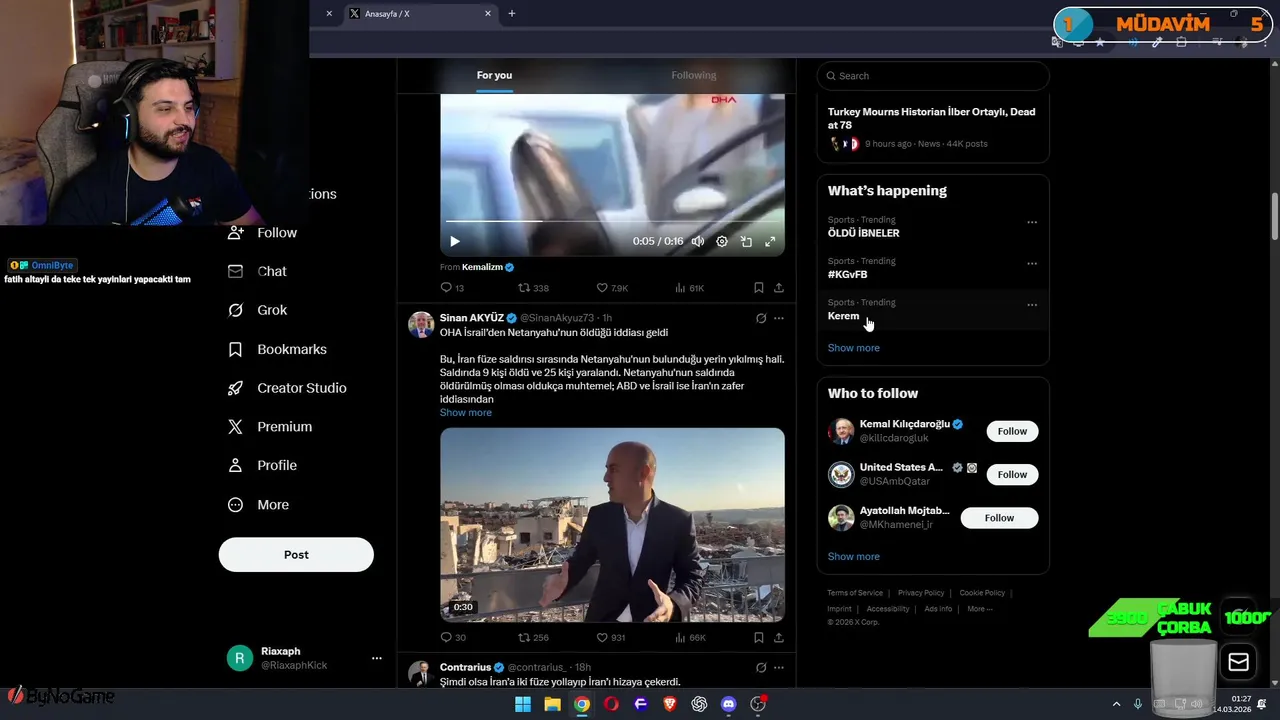The height and width of the screenshot is (720, 1280).
Task: Switch to the For you tab
Action: pyautogui.click(x=494, y=75)
